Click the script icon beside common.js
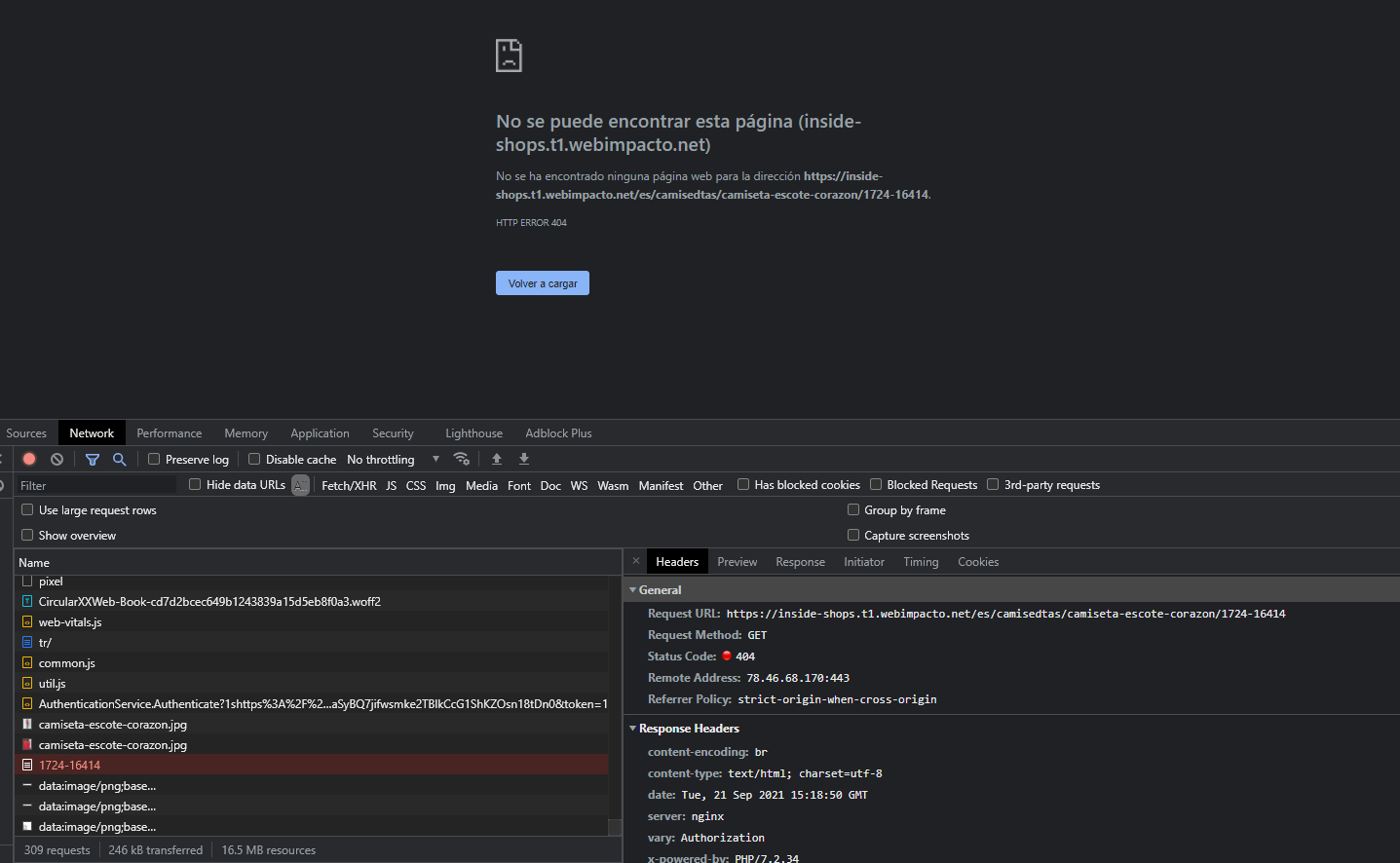 27,662
